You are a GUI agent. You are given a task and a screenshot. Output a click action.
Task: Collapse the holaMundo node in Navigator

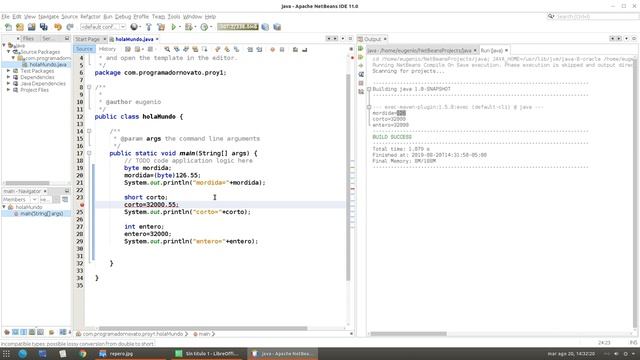click(x=4, y=207)
